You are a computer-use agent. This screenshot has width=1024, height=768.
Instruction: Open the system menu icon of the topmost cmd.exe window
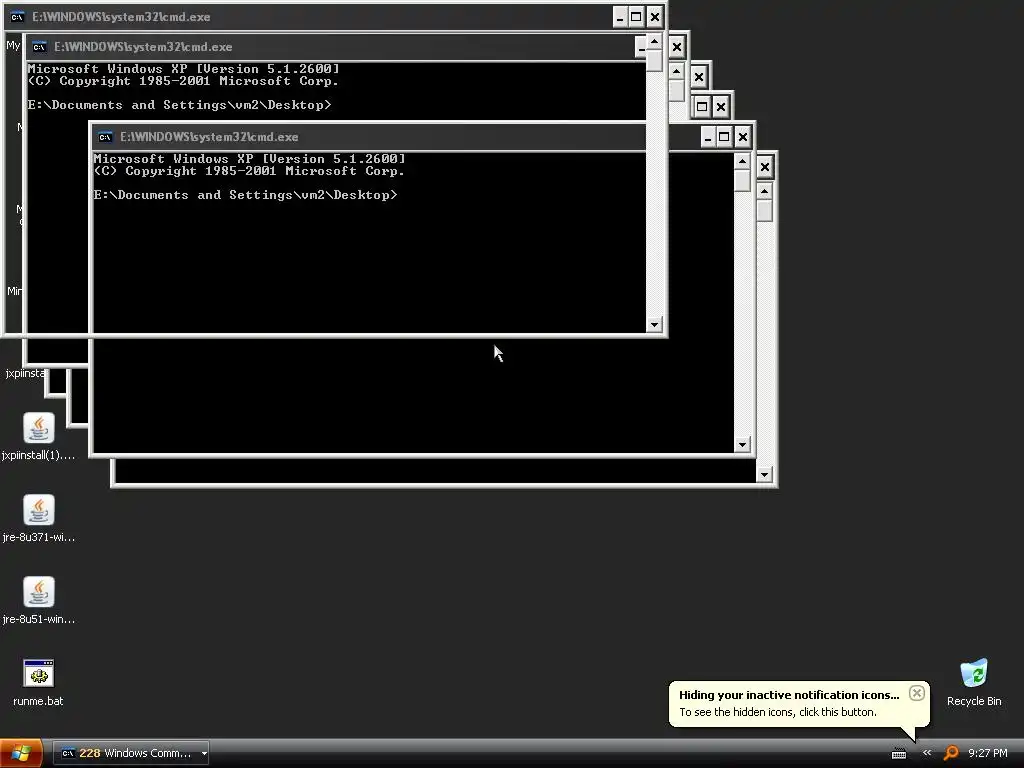18,17
